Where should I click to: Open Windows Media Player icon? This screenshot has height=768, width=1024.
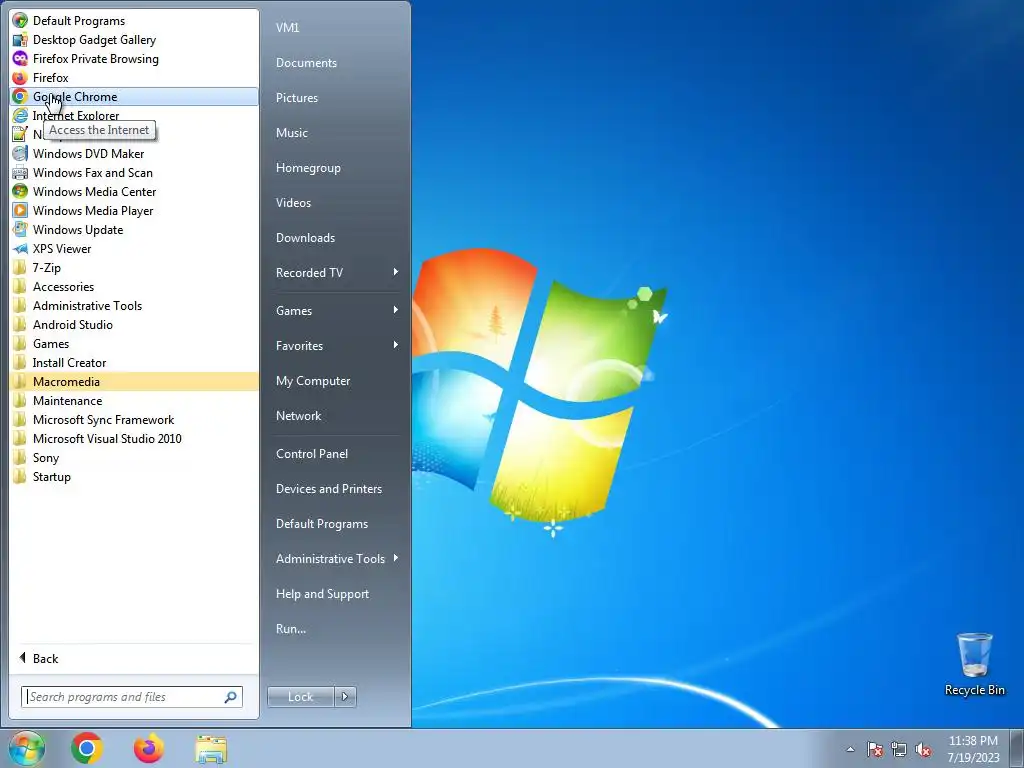tap(20, 210)
